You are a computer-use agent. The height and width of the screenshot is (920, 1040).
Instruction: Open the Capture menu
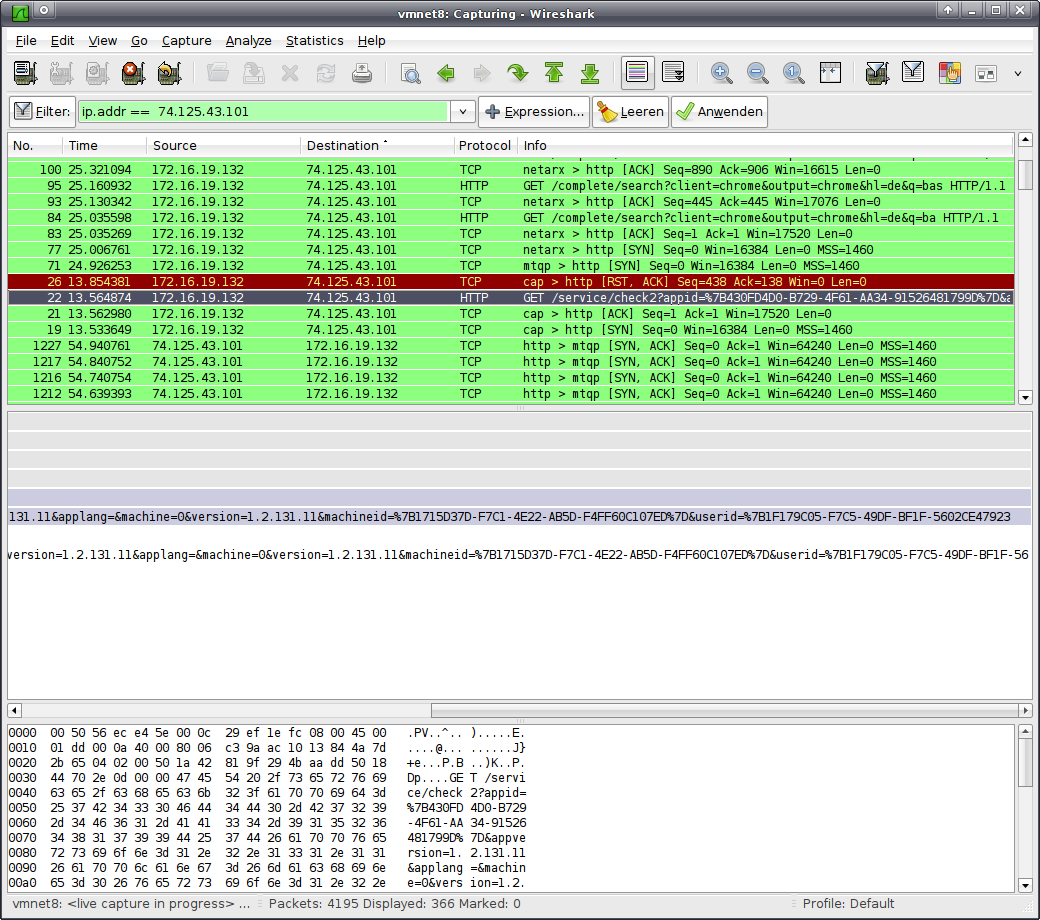tap(186, 40)
